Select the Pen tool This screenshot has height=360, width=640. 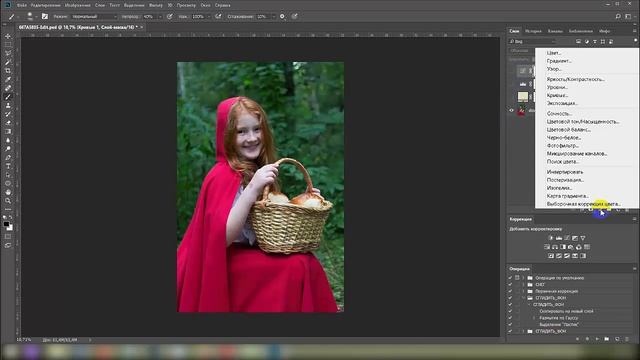[8, 158]
